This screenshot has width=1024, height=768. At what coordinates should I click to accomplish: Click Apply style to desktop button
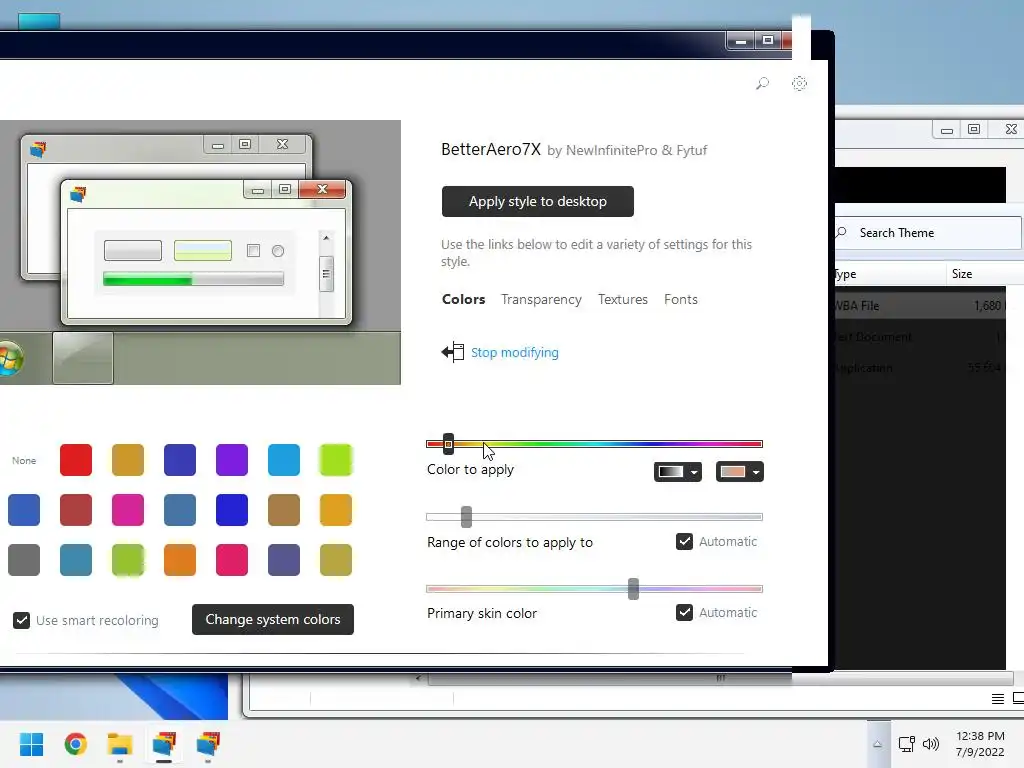[537, 201]
